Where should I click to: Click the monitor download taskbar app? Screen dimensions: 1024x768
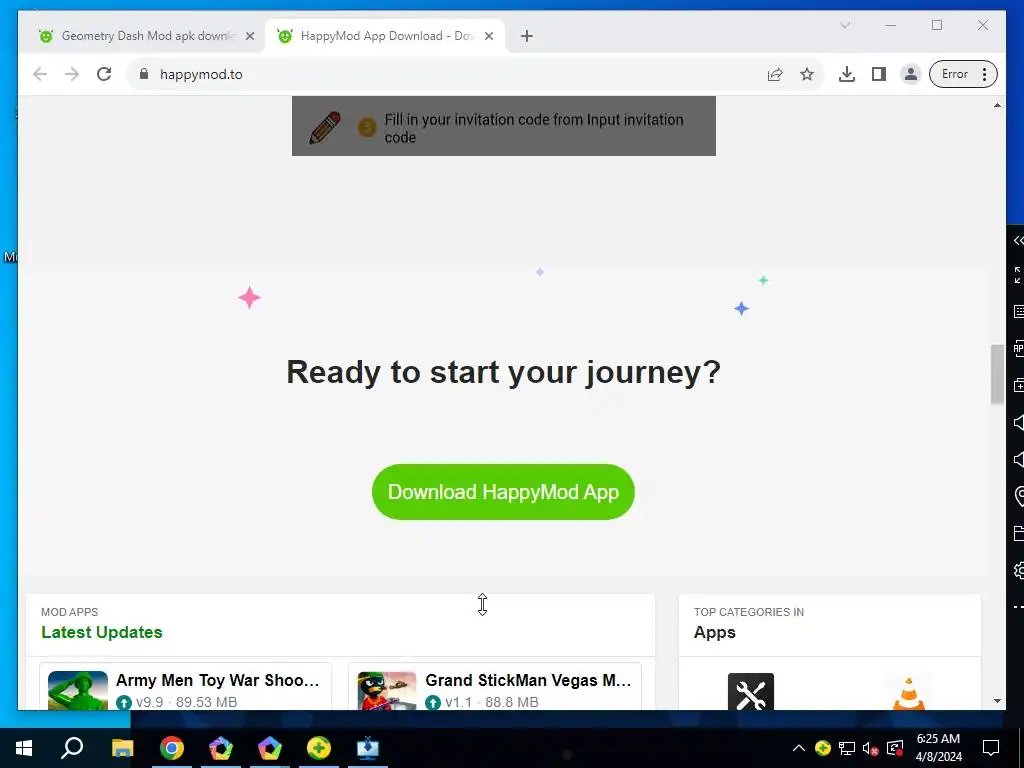(x=368, y=748)
